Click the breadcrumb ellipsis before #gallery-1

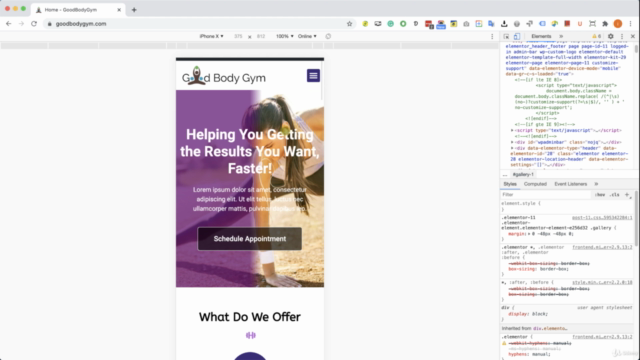coord(505,175)
